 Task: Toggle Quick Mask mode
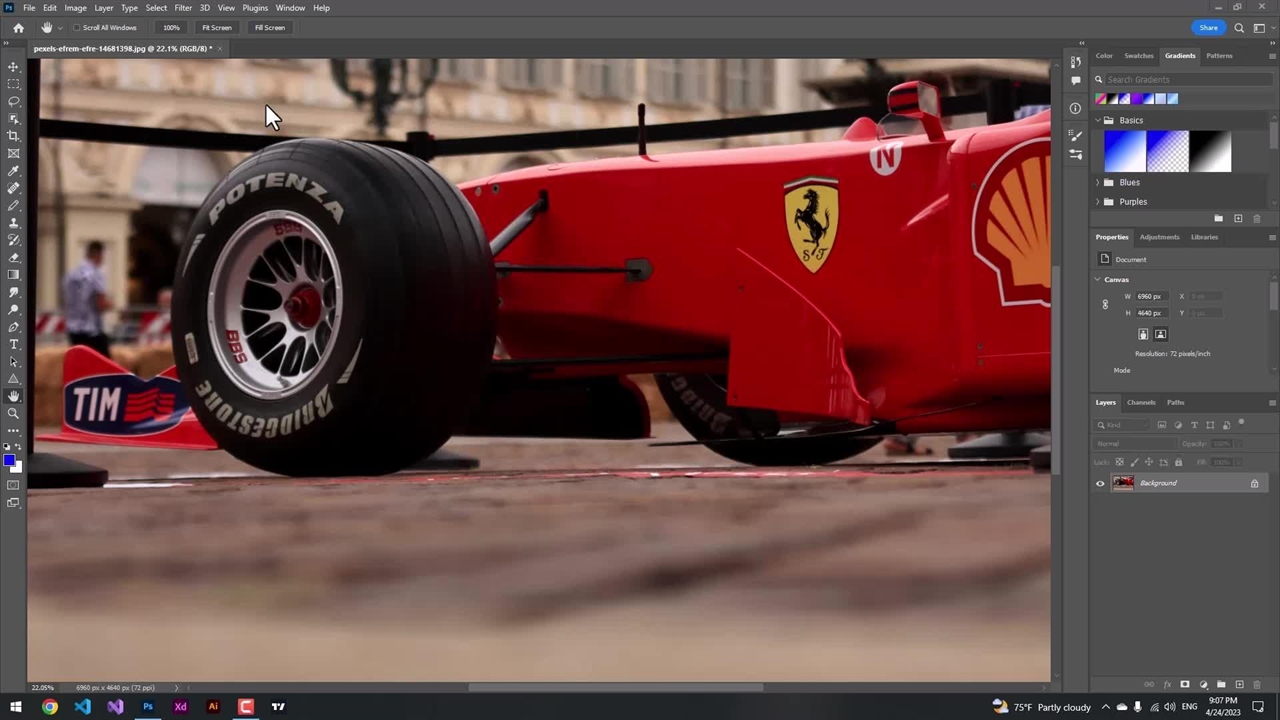click(13, 485)
